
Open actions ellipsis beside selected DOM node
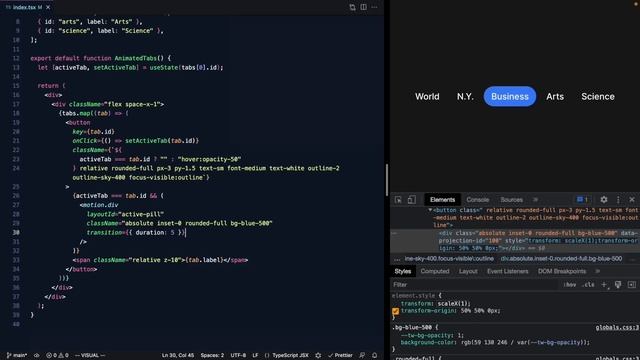point(394,233)
